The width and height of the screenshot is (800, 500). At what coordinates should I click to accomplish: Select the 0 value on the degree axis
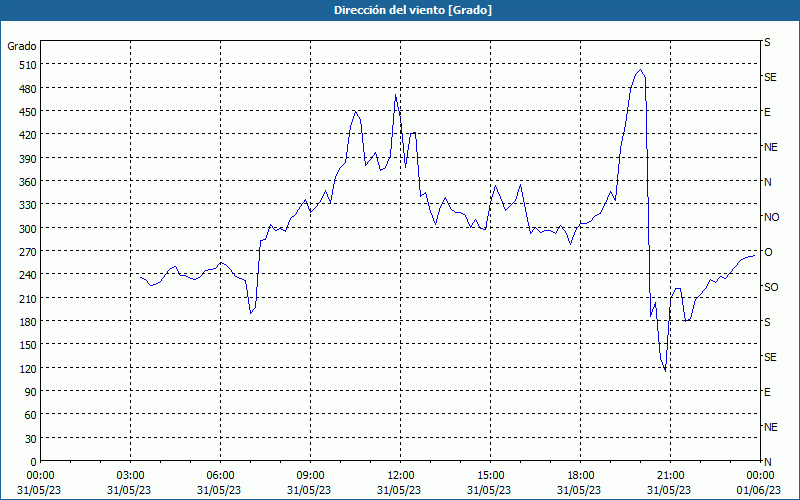pos(33,462)
